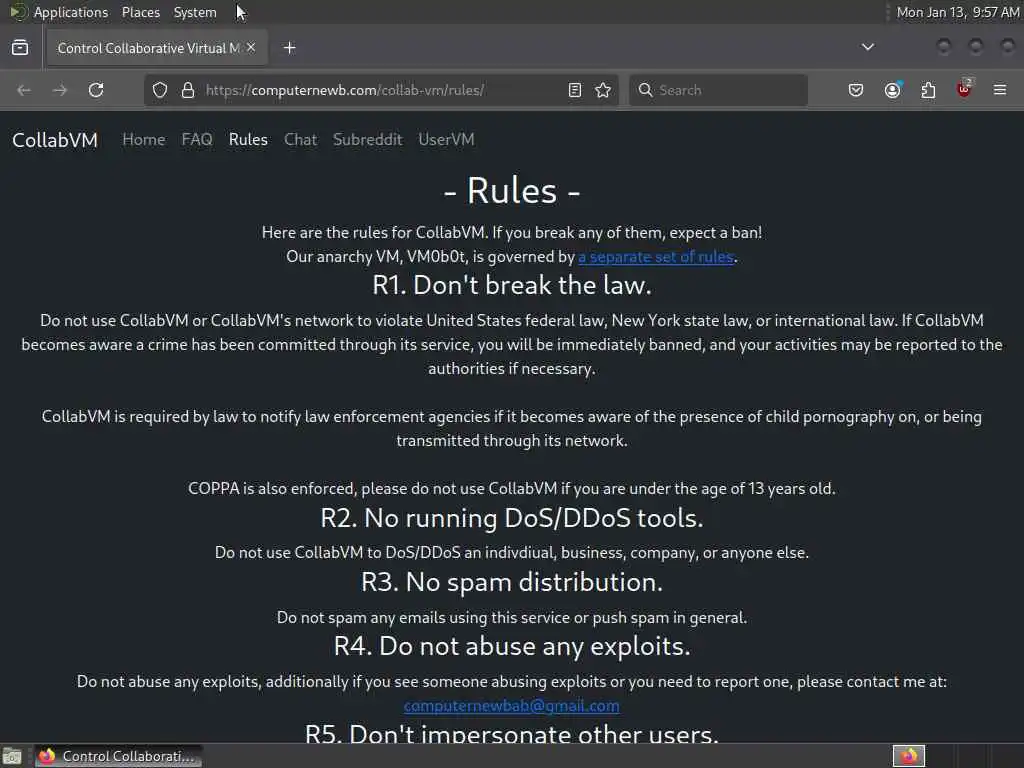The width and height of the screenshot is (1024, 768).
Task: Click the 'R3. No spam distribution.' heading
Action: (511, 583)
